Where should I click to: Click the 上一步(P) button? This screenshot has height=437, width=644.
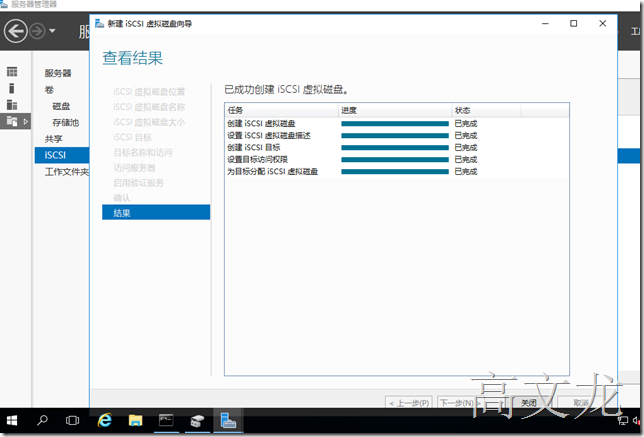tap(409, 402)
